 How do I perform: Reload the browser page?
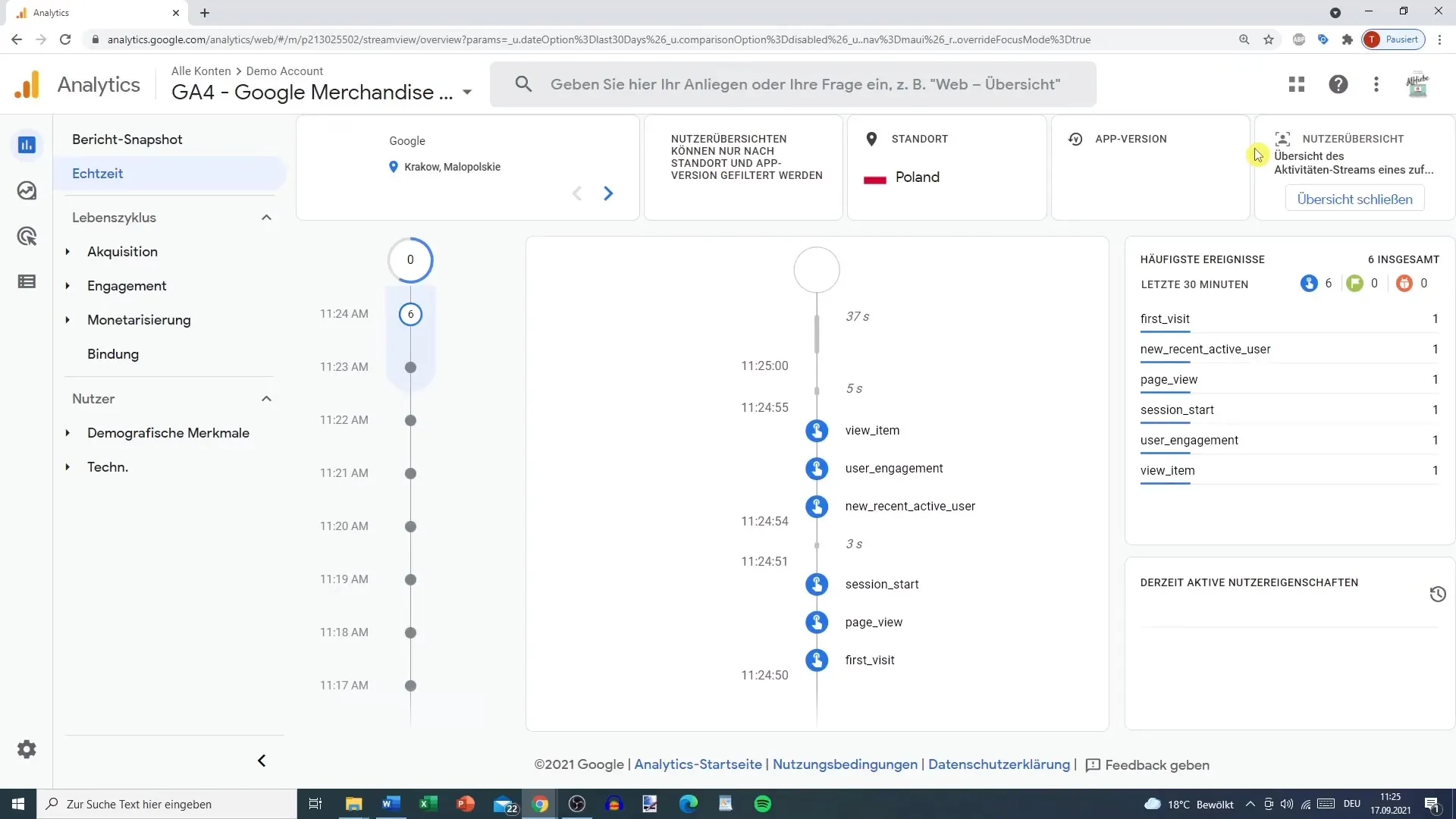click(x=65, y=39)
